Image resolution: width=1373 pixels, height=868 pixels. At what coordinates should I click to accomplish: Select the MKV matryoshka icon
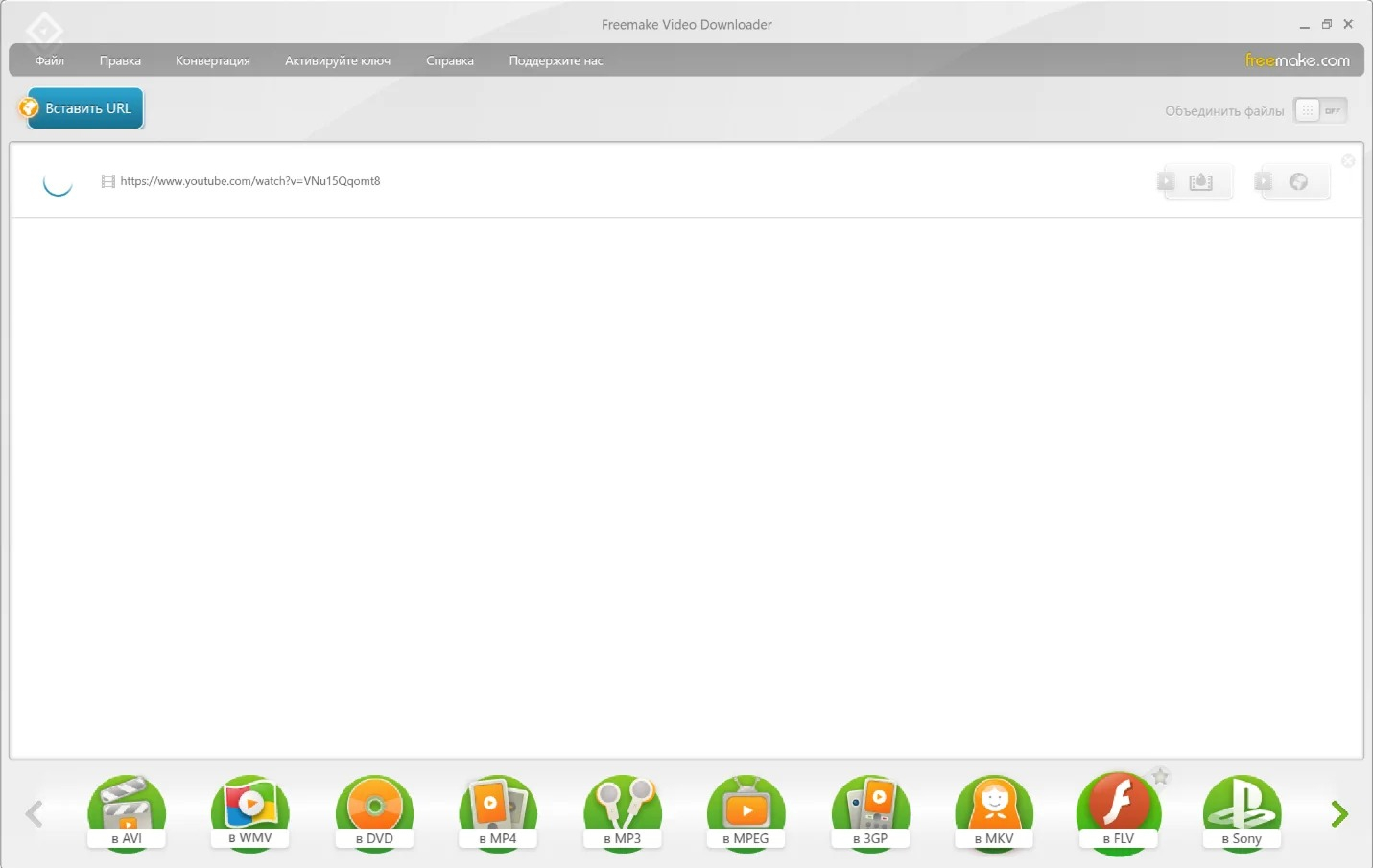point(994,813)
